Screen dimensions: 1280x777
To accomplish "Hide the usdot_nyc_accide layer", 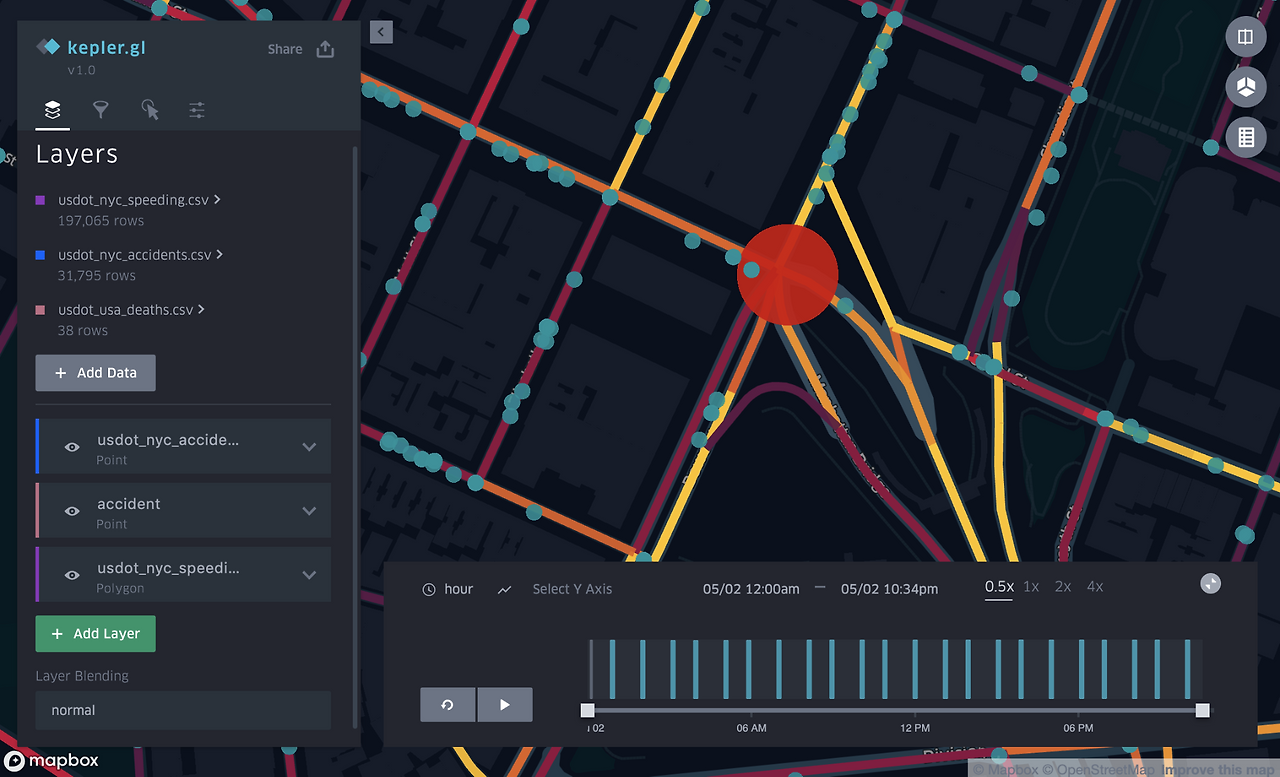I will click(x=71, y=446).
